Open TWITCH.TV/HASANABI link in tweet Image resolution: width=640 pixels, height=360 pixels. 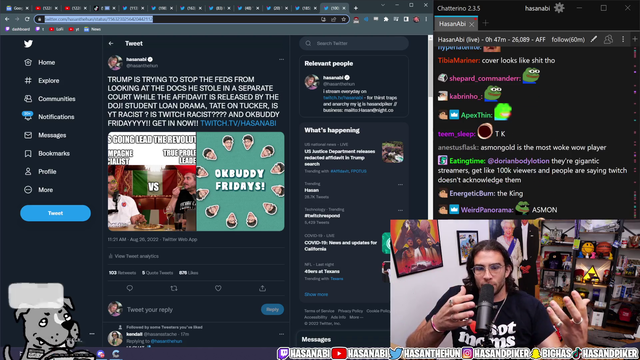[238, 123]
